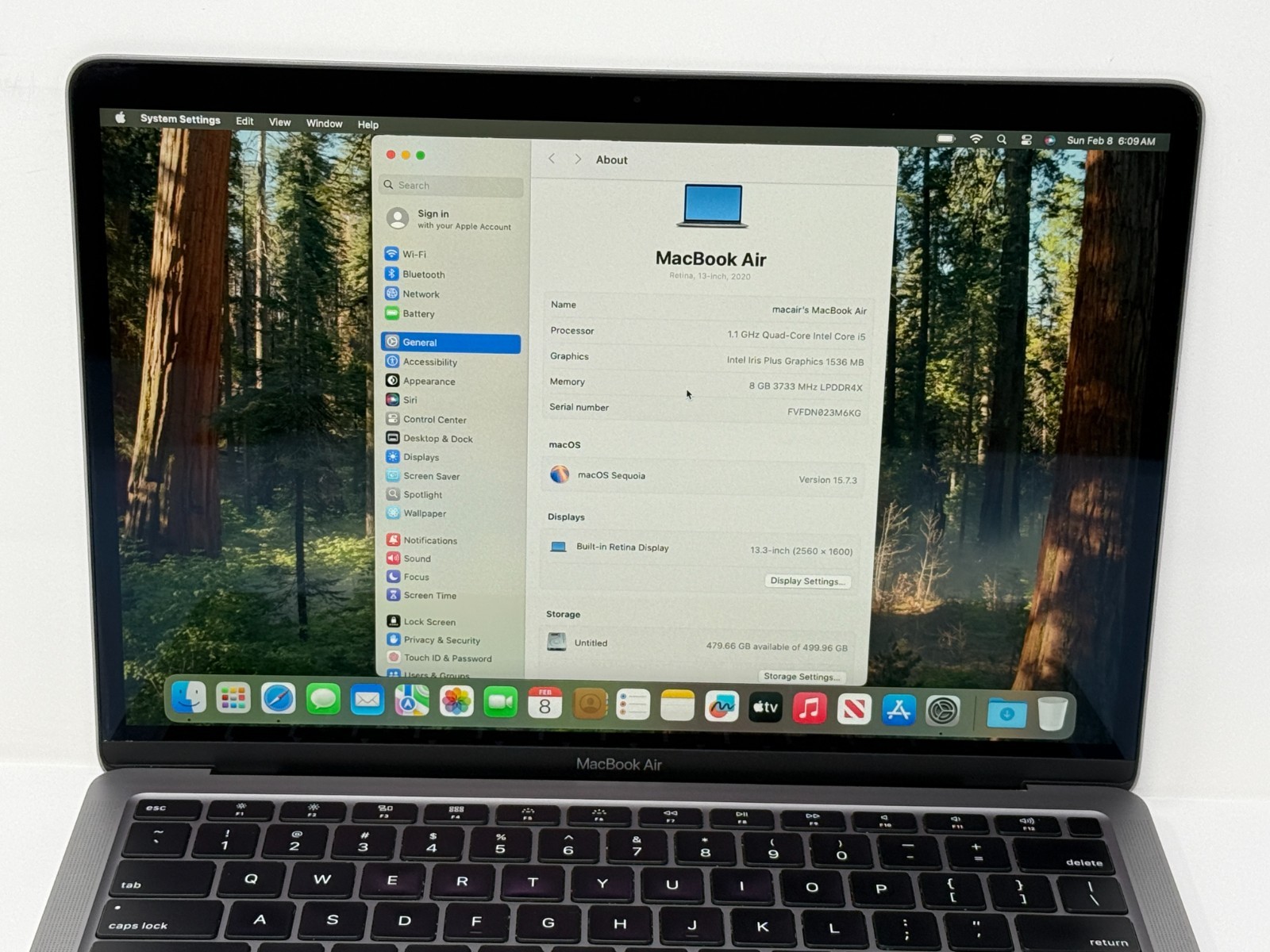
Task: Open Wallpaper settings in the sidebar
Action: pos(451,513)
